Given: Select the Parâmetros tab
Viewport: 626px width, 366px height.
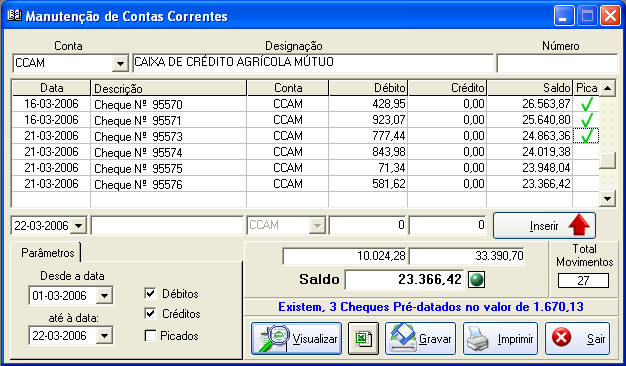Looking at the screenshot, I should click(48, 253).
